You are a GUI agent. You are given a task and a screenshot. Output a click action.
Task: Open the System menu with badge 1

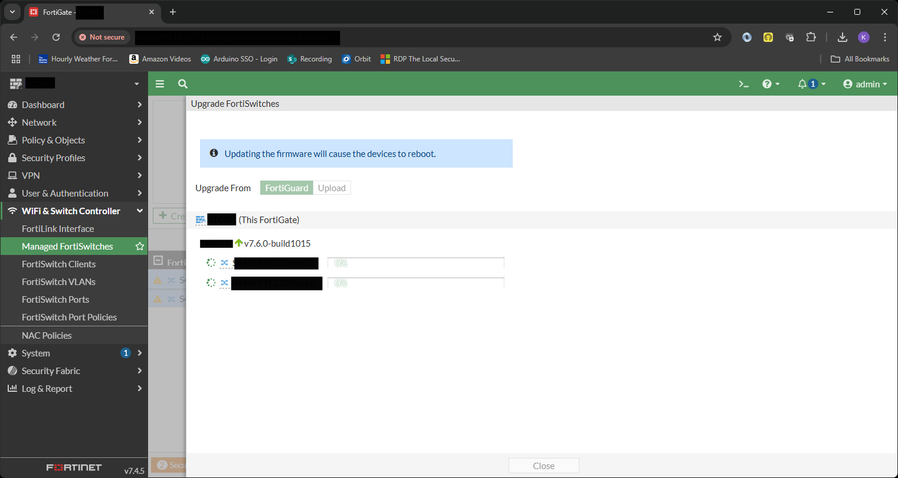[x=73, y=353]
